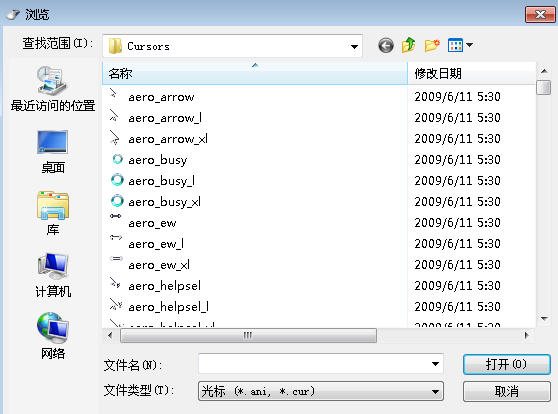The image size is (558, 414).
Task: Open 网络 location in sidebar
Action: pyautogui.click(x=53, y=337)
